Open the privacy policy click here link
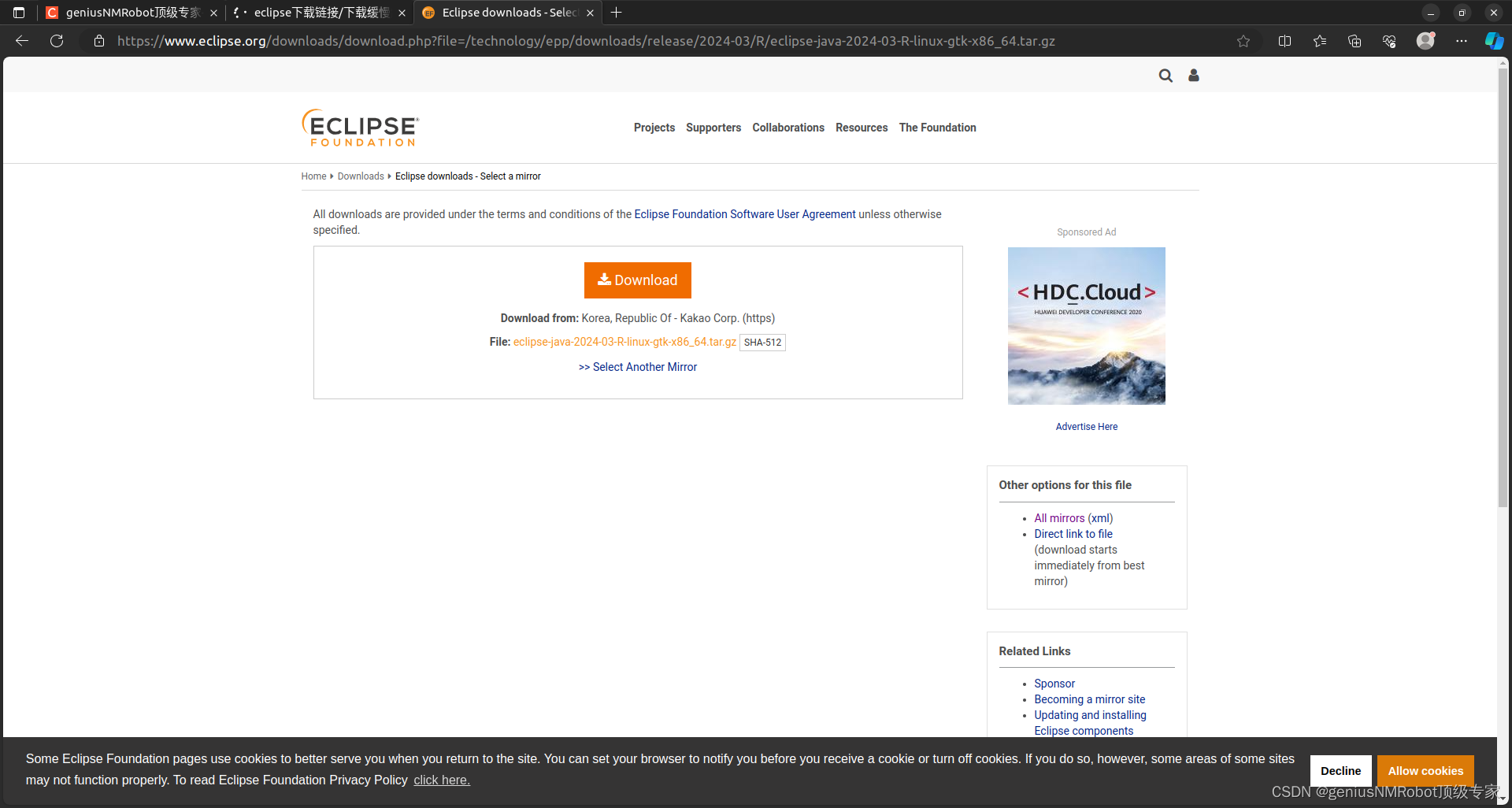 442,780
